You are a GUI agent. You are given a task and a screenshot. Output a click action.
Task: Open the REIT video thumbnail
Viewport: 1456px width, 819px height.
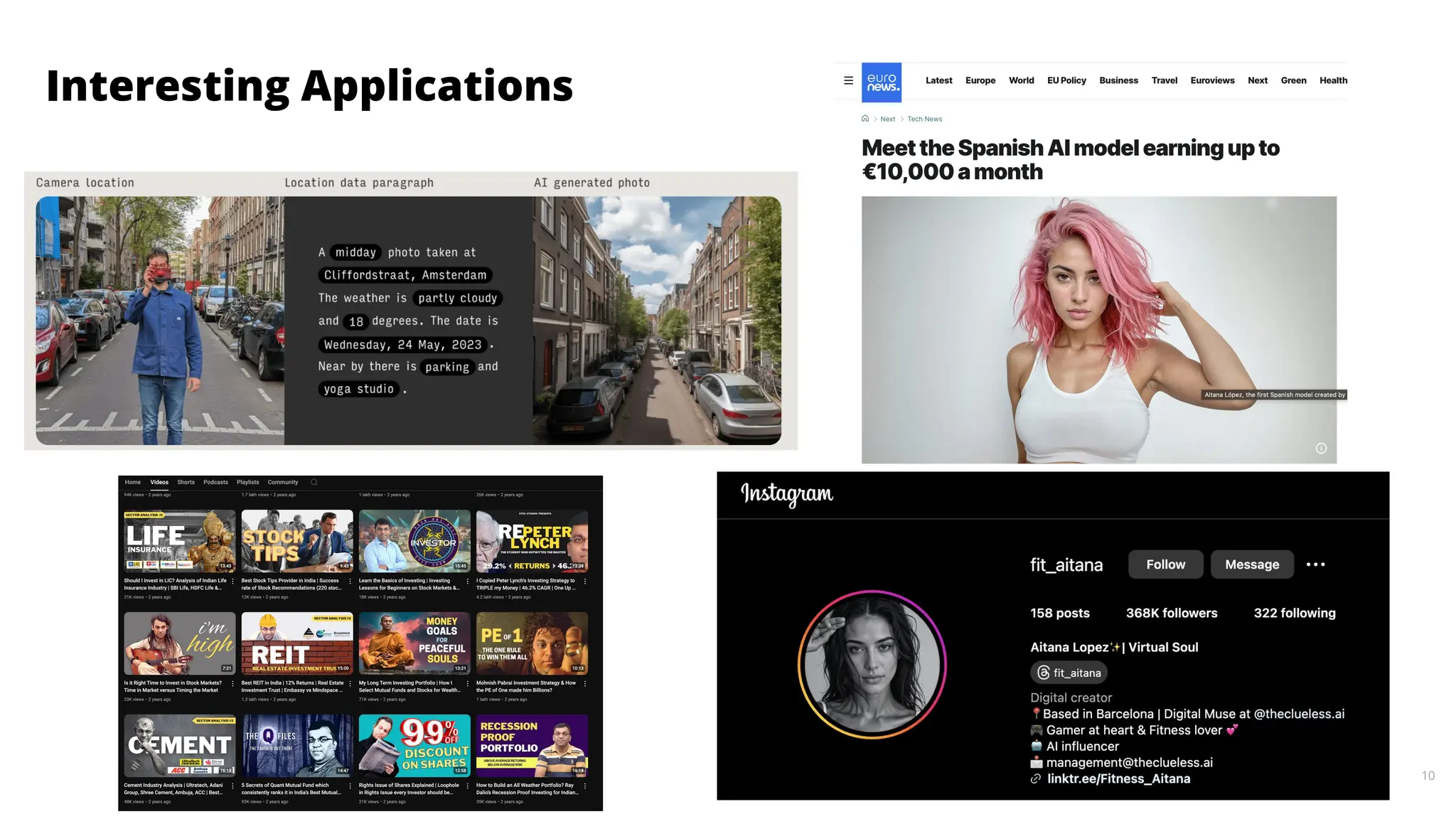tap(297, 643)
